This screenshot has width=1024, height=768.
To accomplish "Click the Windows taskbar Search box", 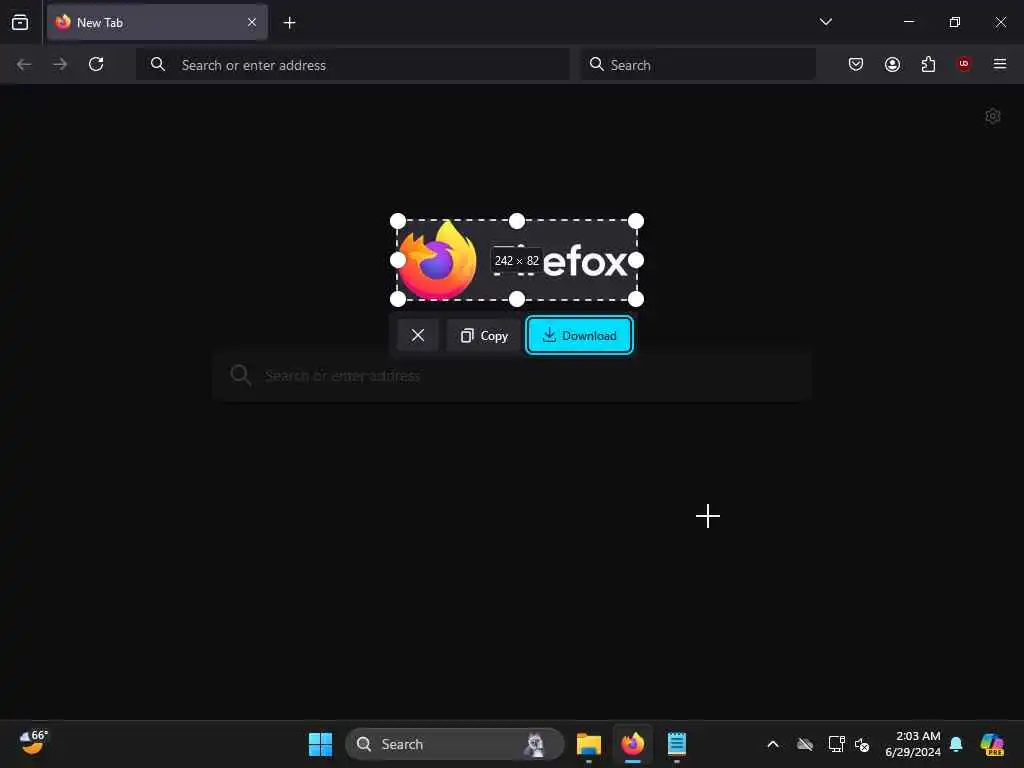I will (455, 744).
